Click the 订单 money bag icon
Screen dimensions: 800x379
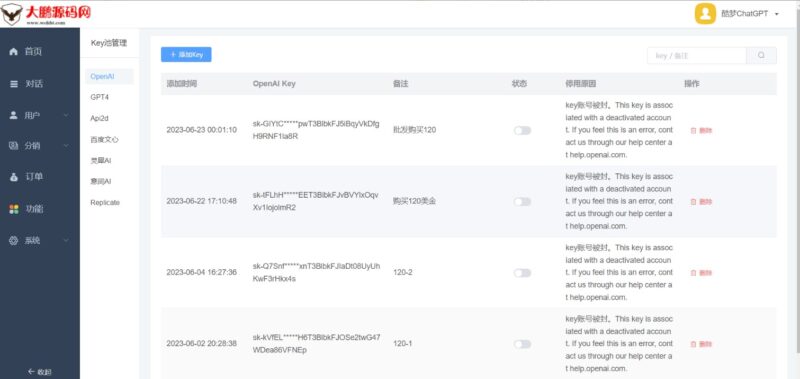pyautogui.click(x=14, y=177)
